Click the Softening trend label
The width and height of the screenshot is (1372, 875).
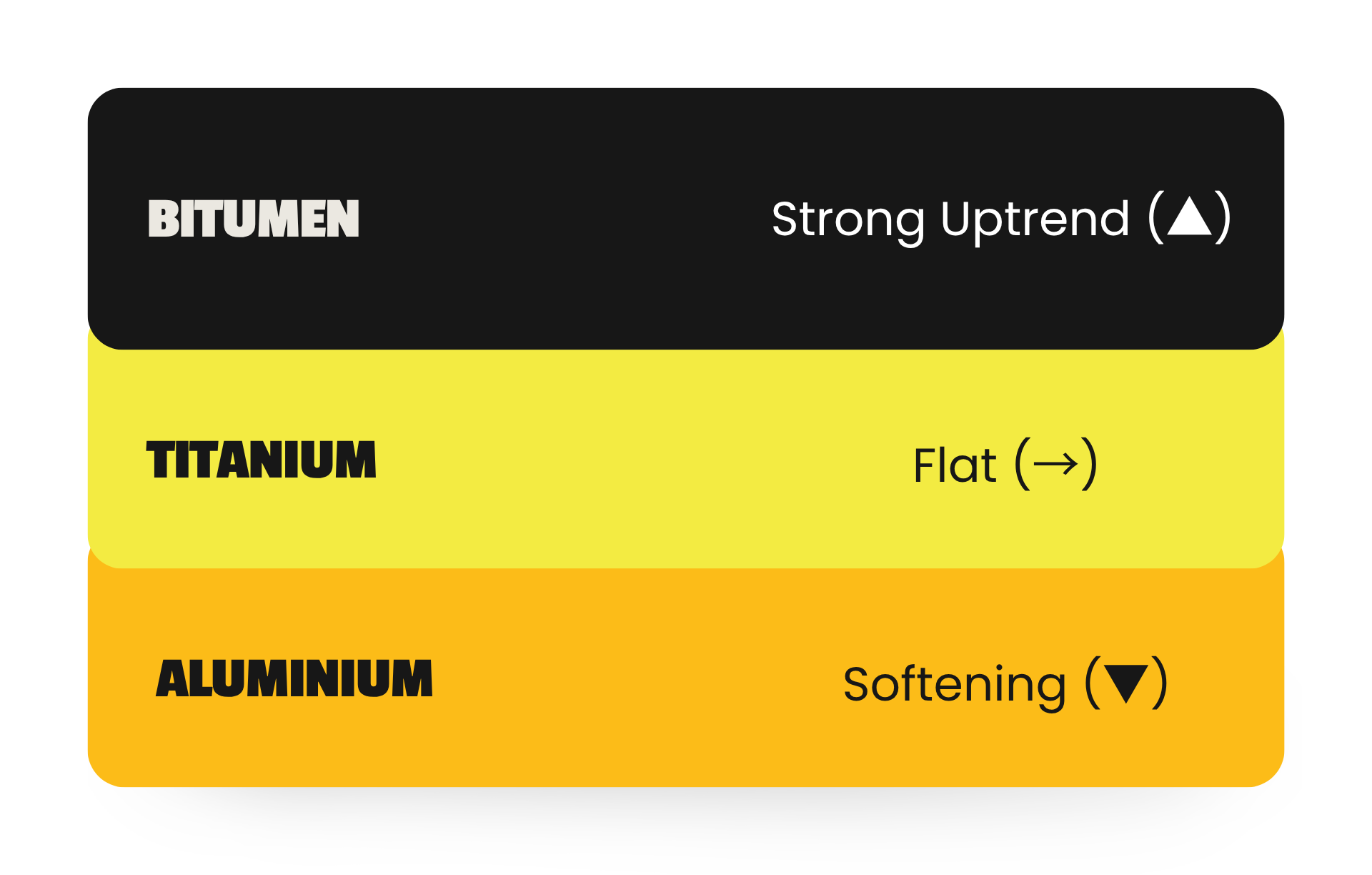955,684
